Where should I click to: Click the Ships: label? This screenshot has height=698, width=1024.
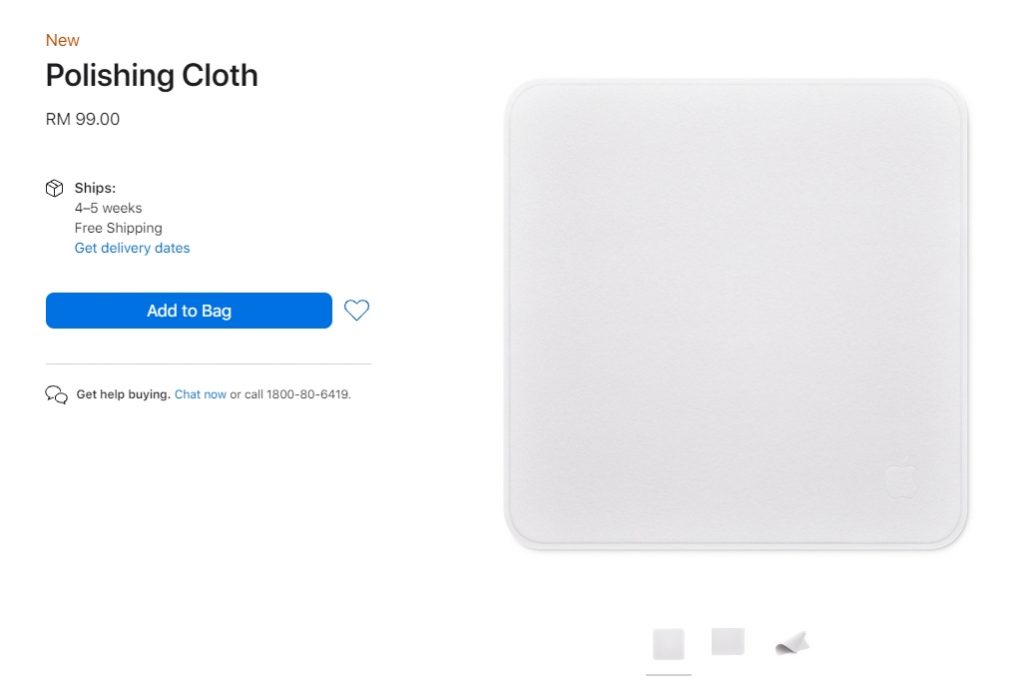click(95, 188)
